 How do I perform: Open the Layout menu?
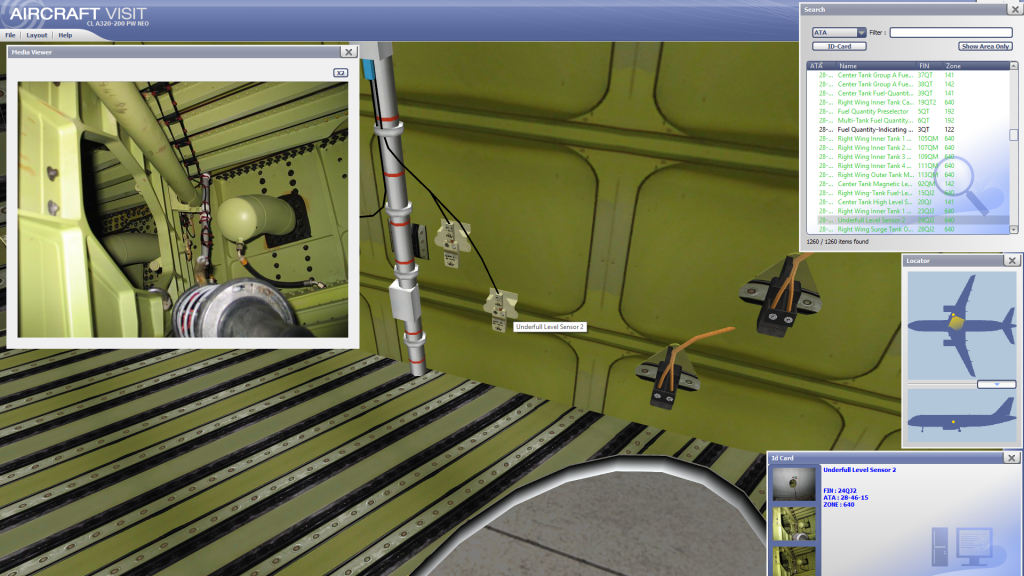tap(37, 35)
